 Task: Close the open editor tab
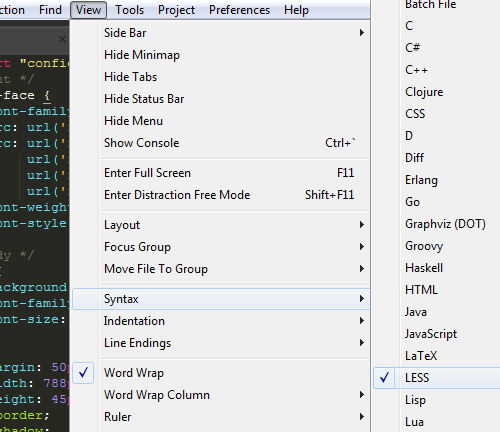point(62,39)
